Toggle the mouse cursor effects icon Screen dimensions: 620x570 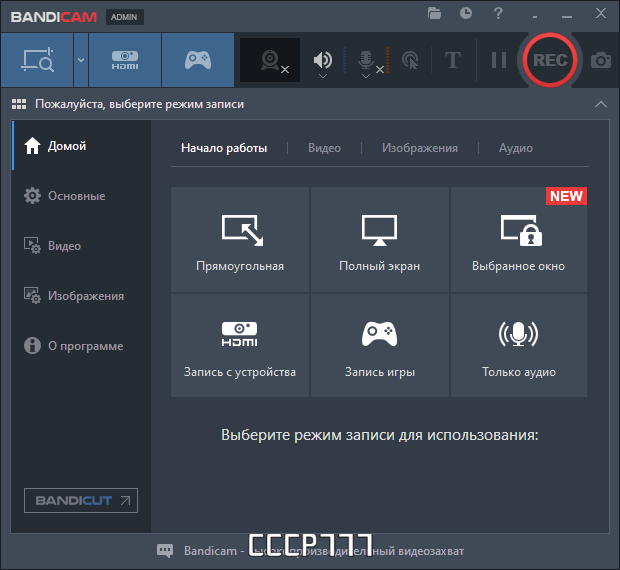tap(410, 60)
